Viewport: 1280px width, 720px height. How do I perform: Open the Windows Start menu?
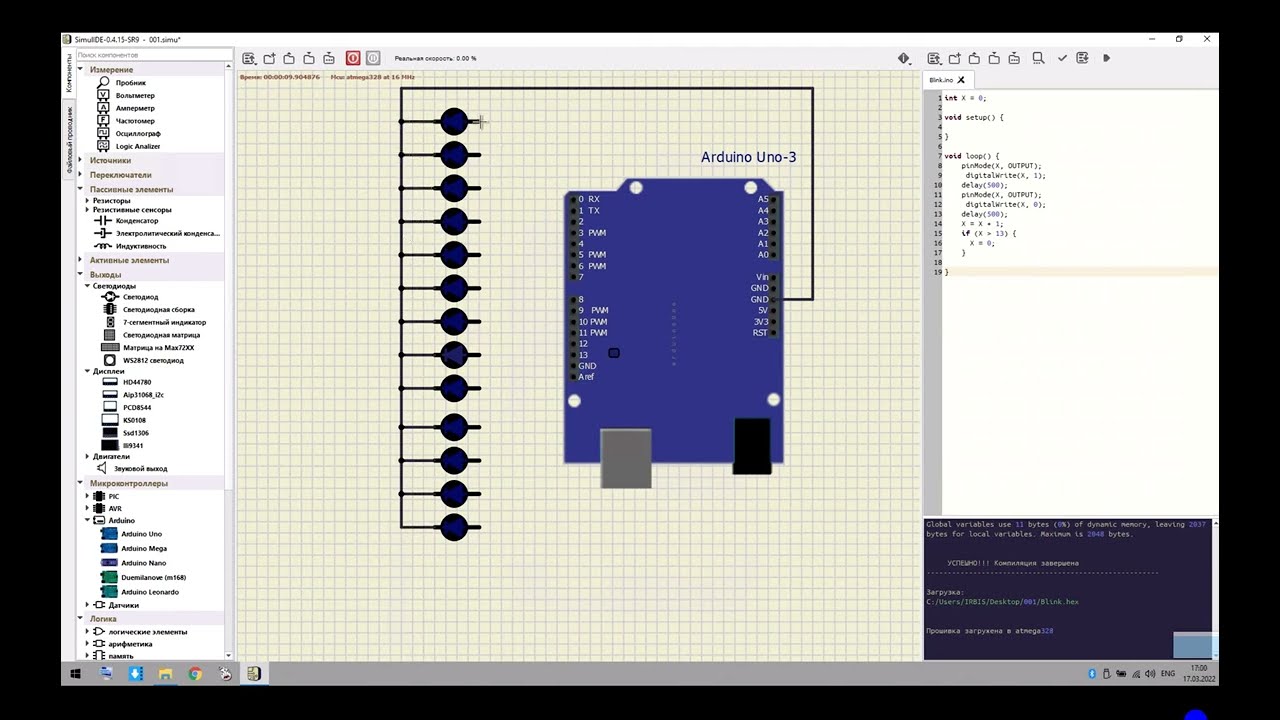(x=75, y=674)
